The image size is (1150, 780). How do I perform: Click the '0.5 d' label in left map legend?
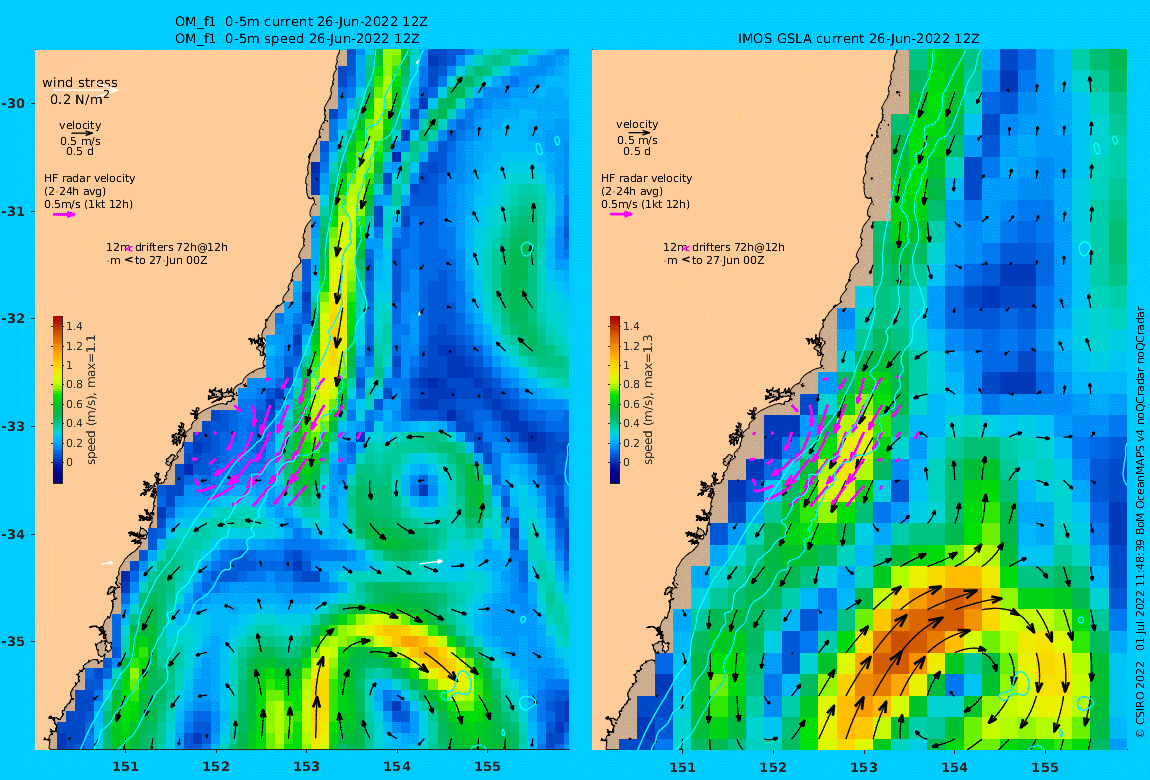[x=80, y=152]
